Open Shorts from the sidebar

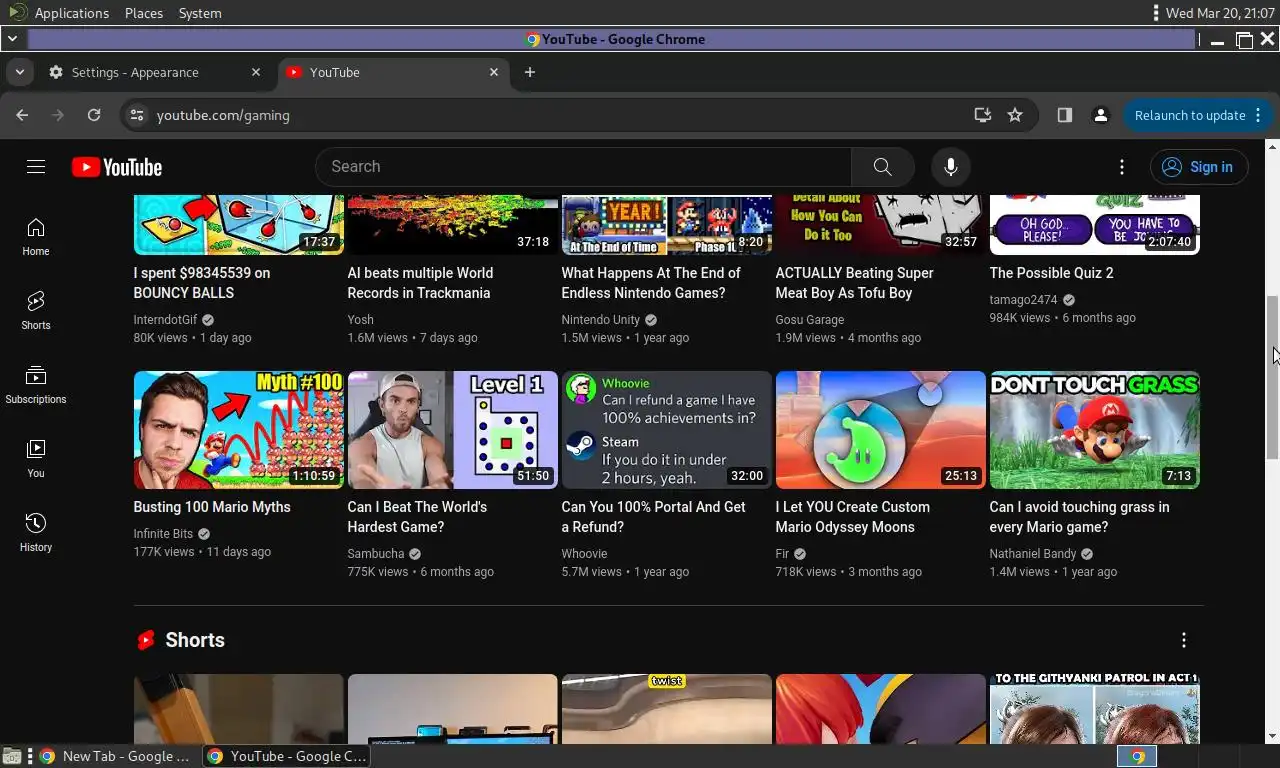(x=36, y=311)
